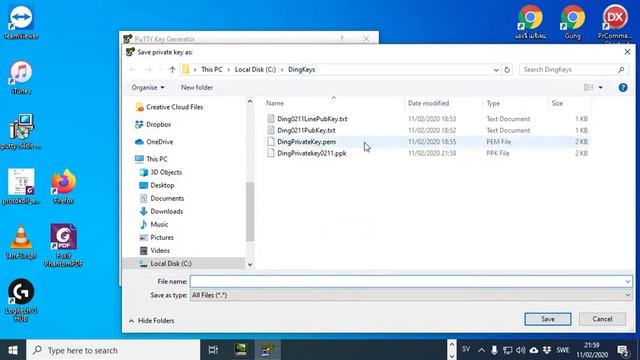Open the leftmost Chrome desktop shortcut
The image size is (640, 360).
click(530, 22)
